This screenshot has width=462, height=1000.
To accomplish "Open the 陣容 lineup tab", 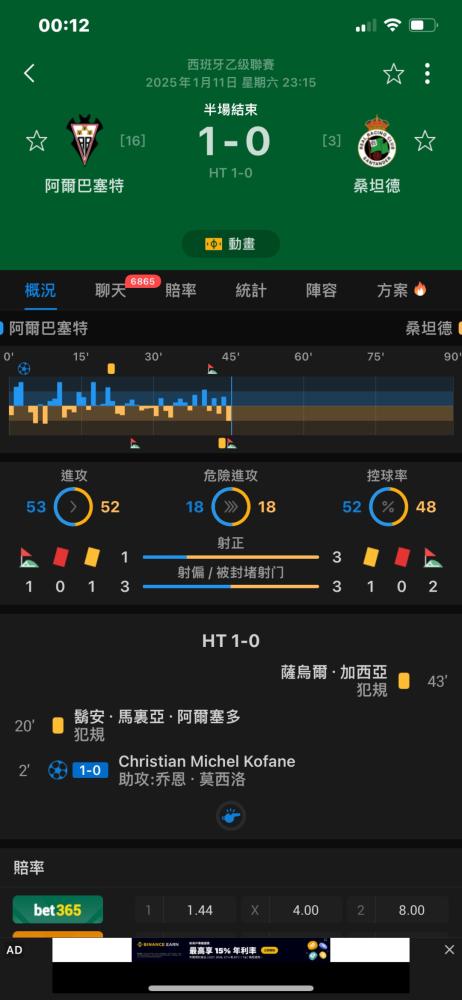I will tap(321, 291).
